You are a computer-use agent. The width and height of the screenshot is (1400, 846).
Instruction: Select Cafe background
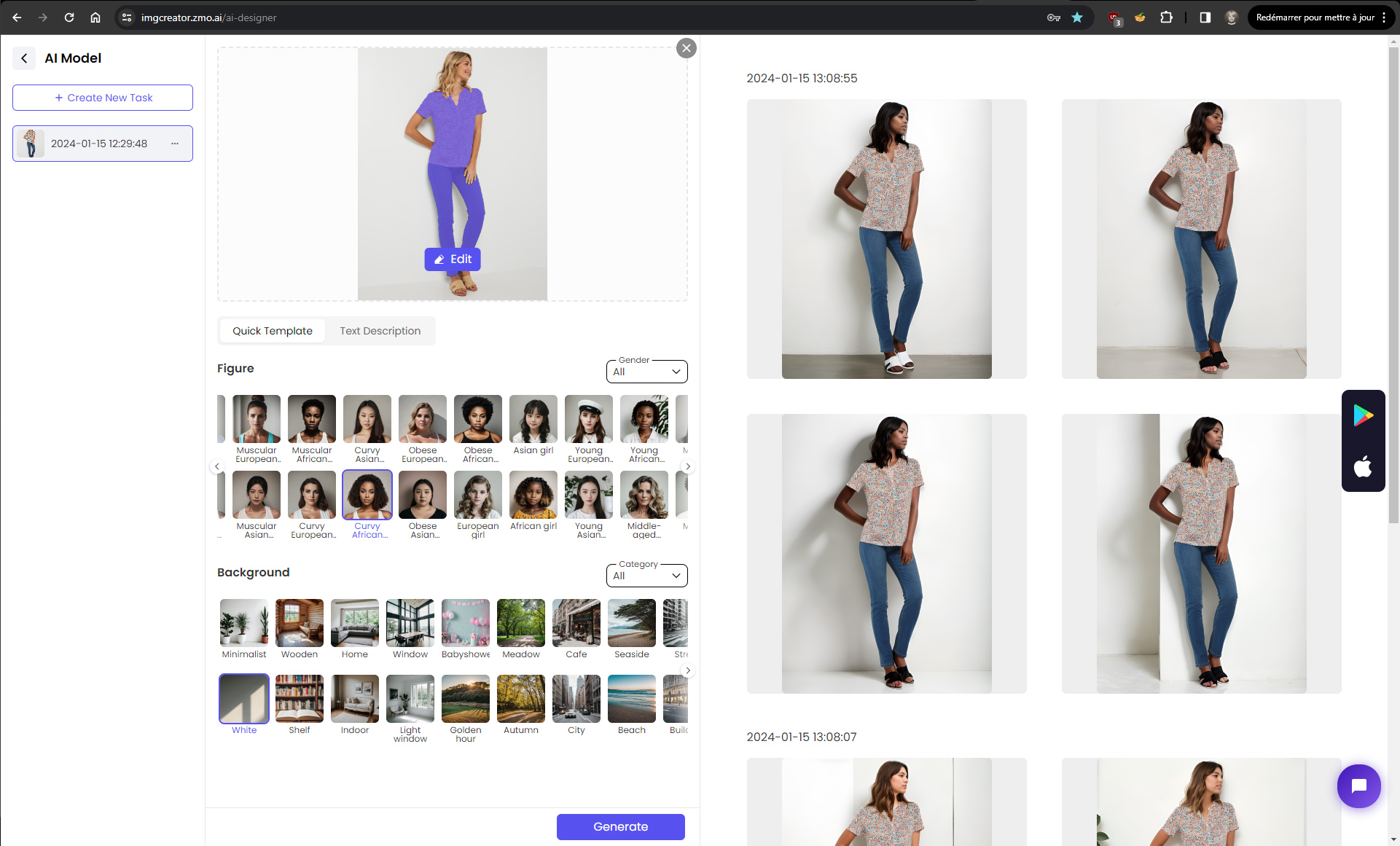[x=576, y=630]
